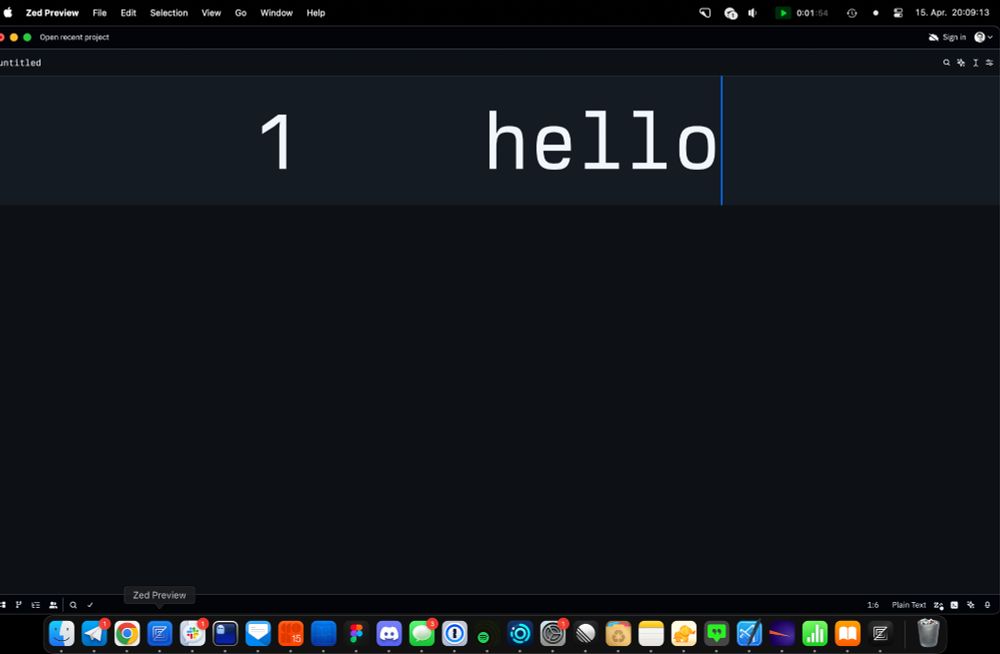This screenshot has height=654, width=1000.
Task: Open the user avatar dropdown menu
Action: pos(983,37)
